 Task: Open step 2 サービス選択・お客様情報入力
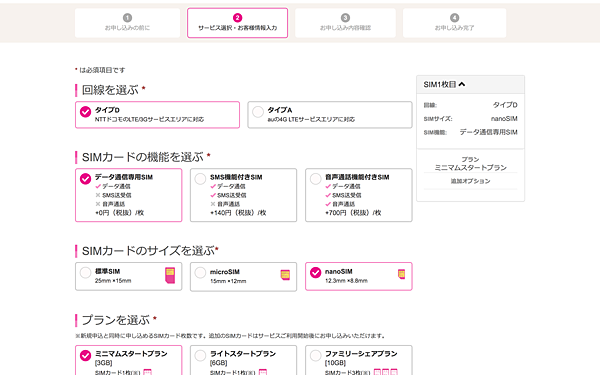237,23
